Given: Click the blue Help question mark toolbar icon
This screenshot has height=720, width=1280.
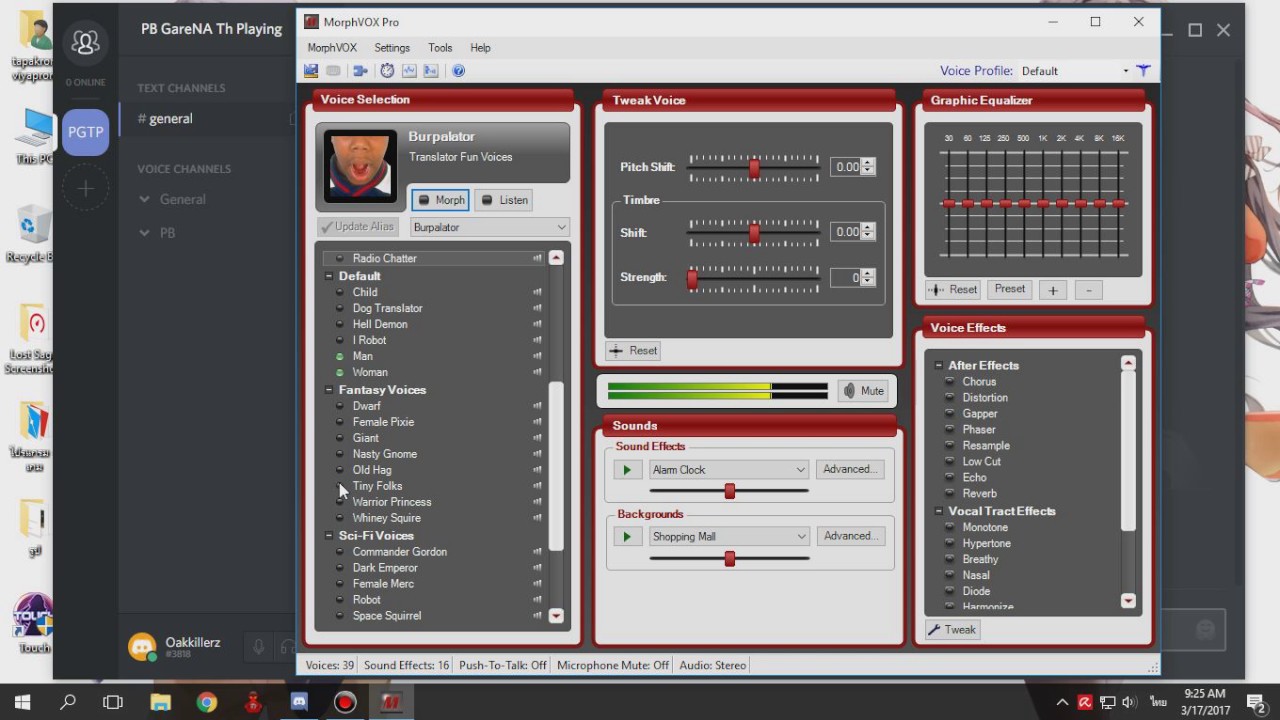Looking at the screenshot, I should 458,71.
